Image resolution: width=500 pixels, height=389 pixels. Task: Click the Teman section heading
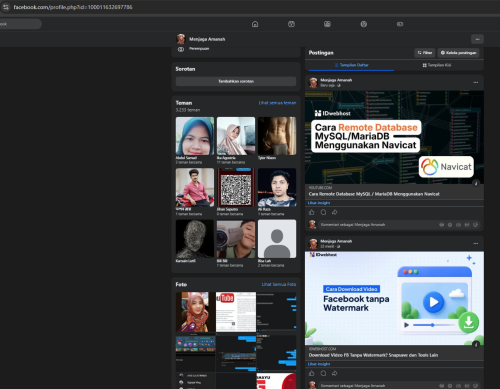(184, 103)
